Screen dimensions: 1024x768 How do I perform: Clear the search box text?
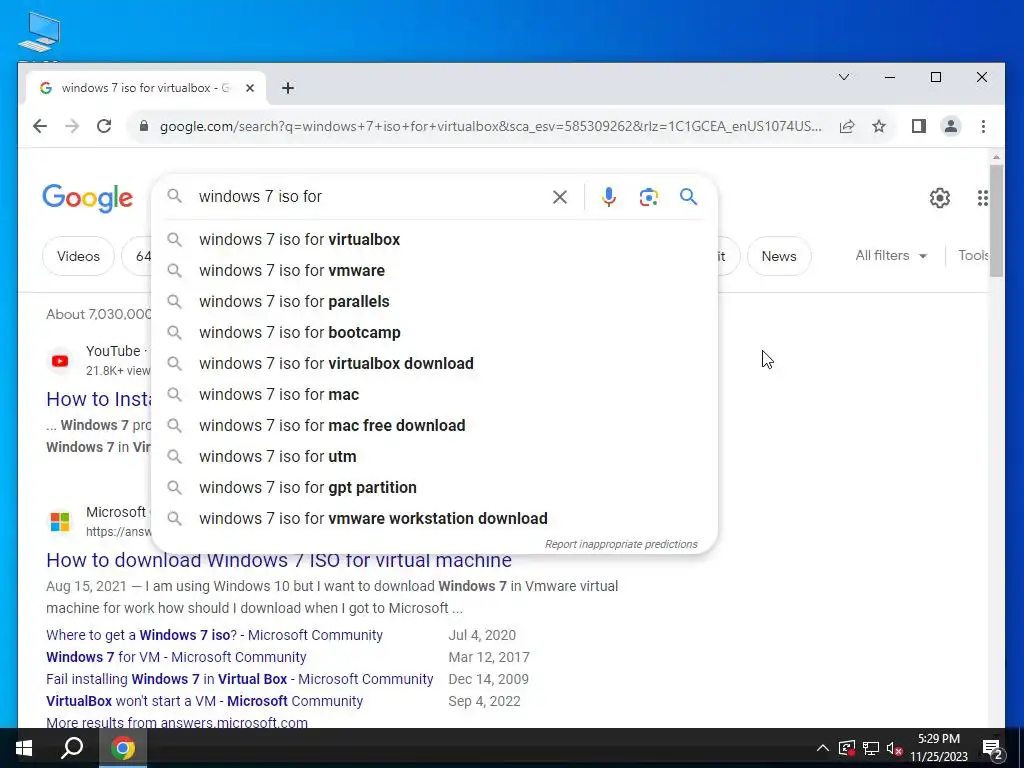(560, 197)
